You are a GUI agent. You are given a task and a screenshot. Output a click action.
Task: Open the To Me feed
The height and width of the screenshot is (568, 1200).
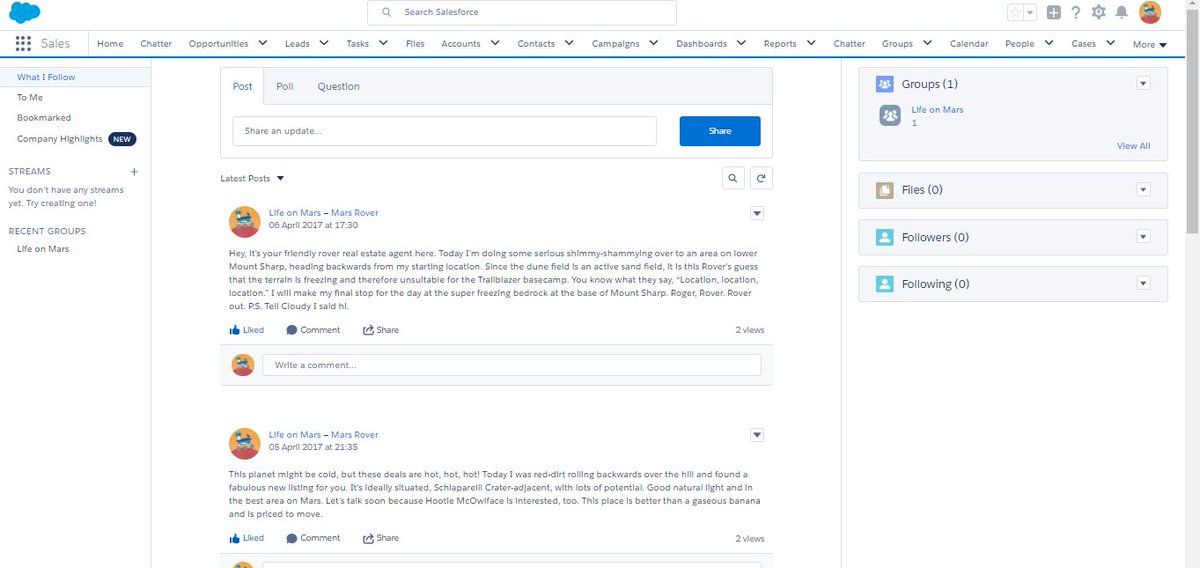point(30,98)
